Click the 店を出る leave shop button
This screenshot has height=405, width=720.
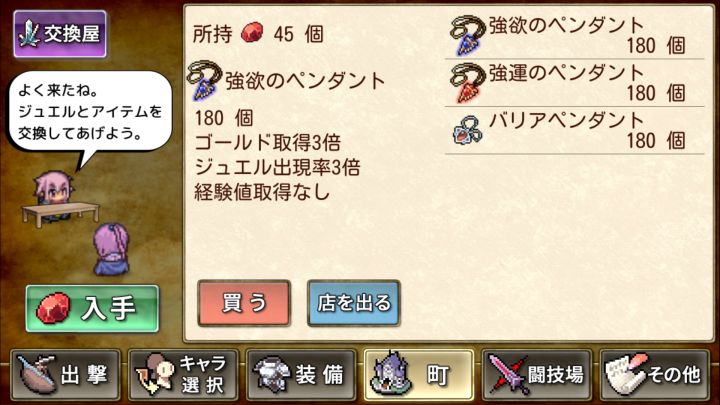[x=354, y=303]
